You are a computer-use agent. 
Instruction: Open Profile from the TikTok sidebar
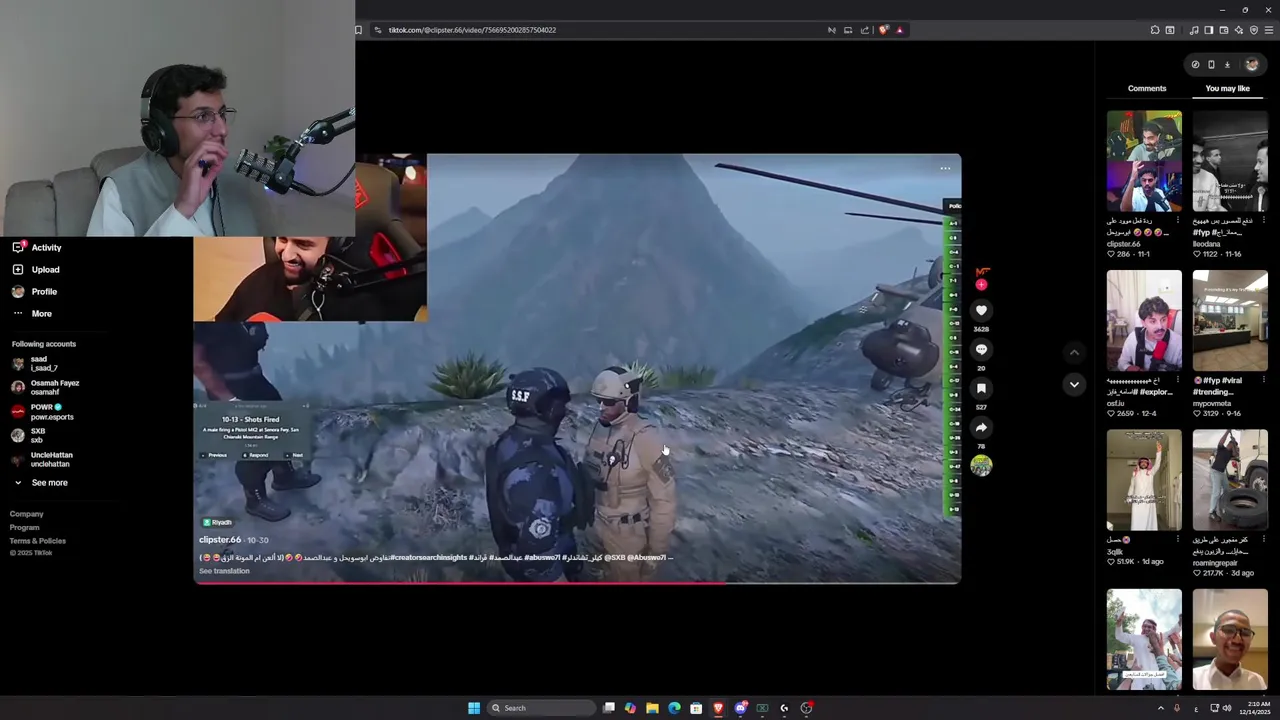coord(34,291)
